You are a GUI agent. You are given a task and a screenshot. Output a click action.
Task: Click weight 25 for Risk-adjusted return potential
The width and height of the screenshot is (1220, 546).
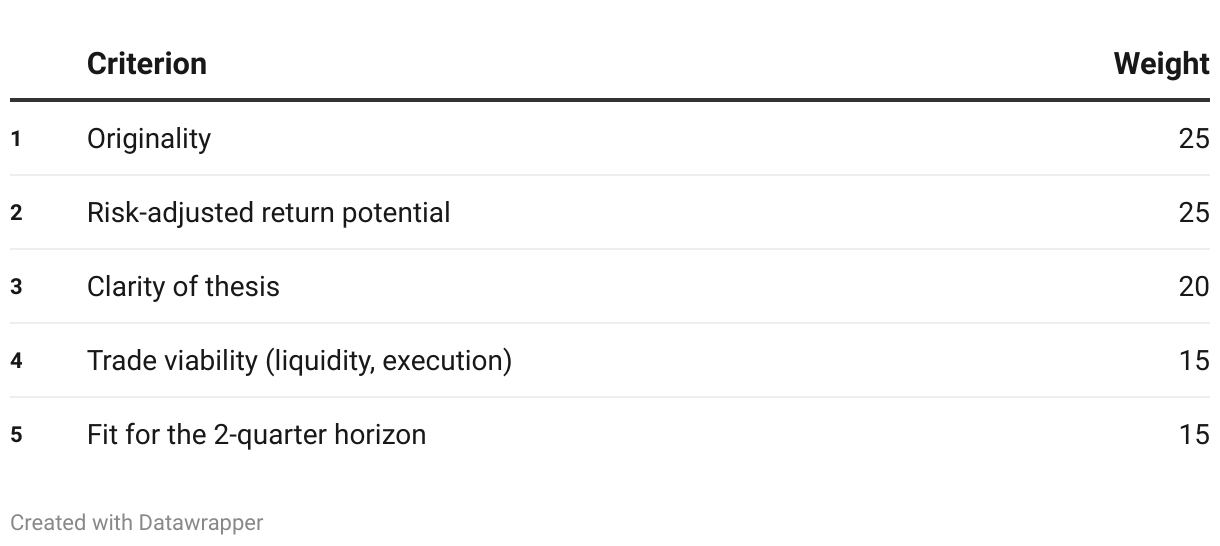[x=1194, y=212]
